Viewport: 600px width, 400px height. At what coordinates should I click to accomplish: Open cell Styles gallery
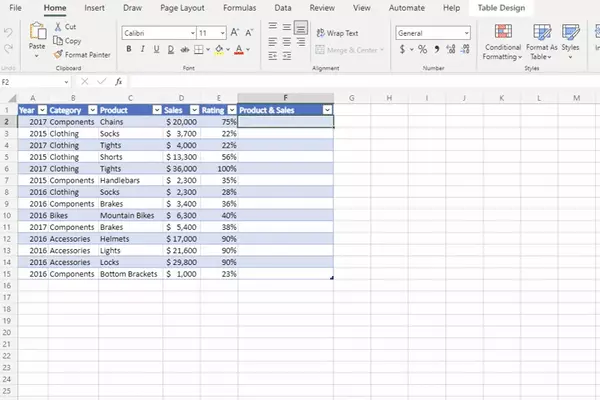click(x=570, y=42)
